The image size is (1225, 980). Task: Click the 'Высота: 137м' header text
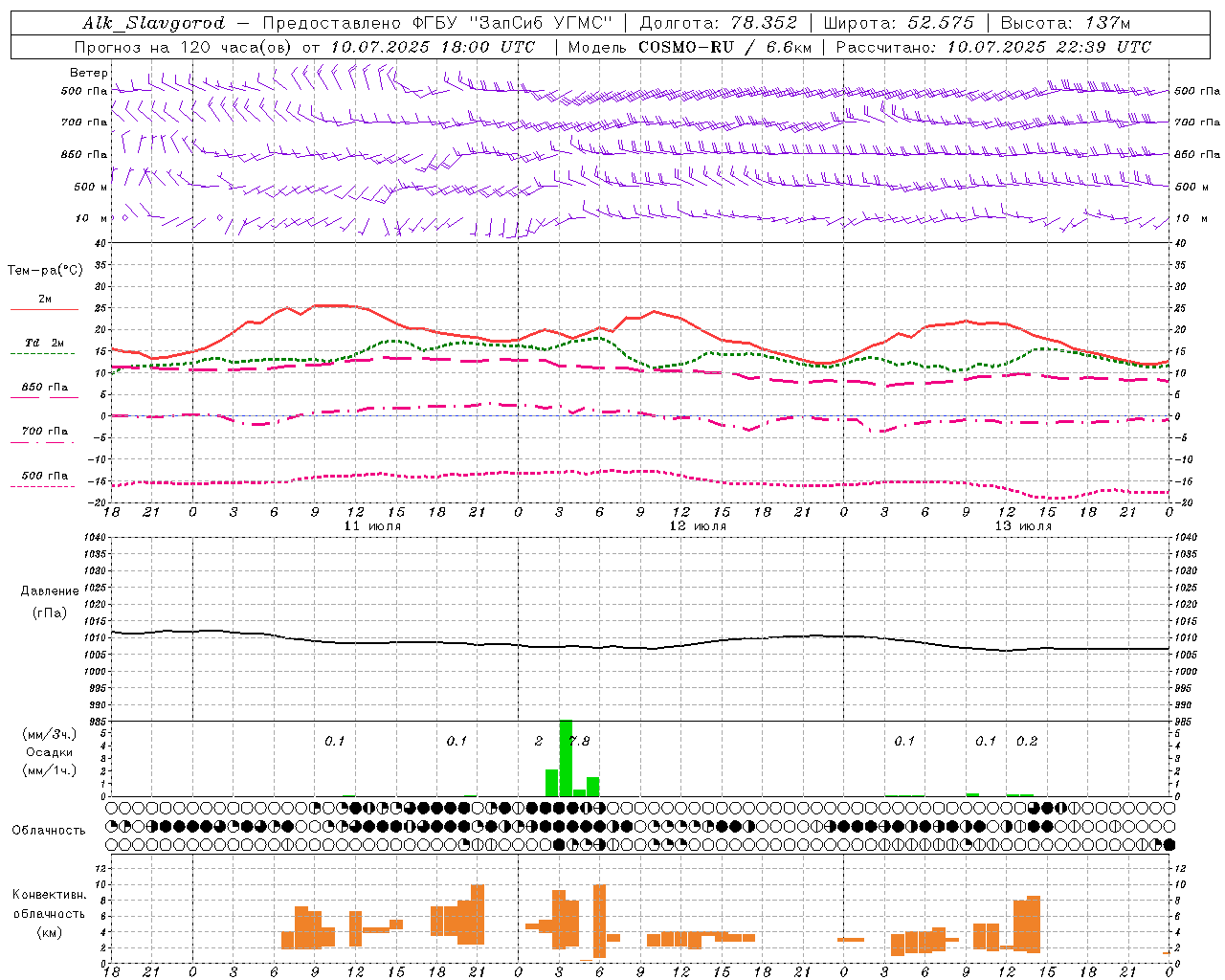(1065, 23)
